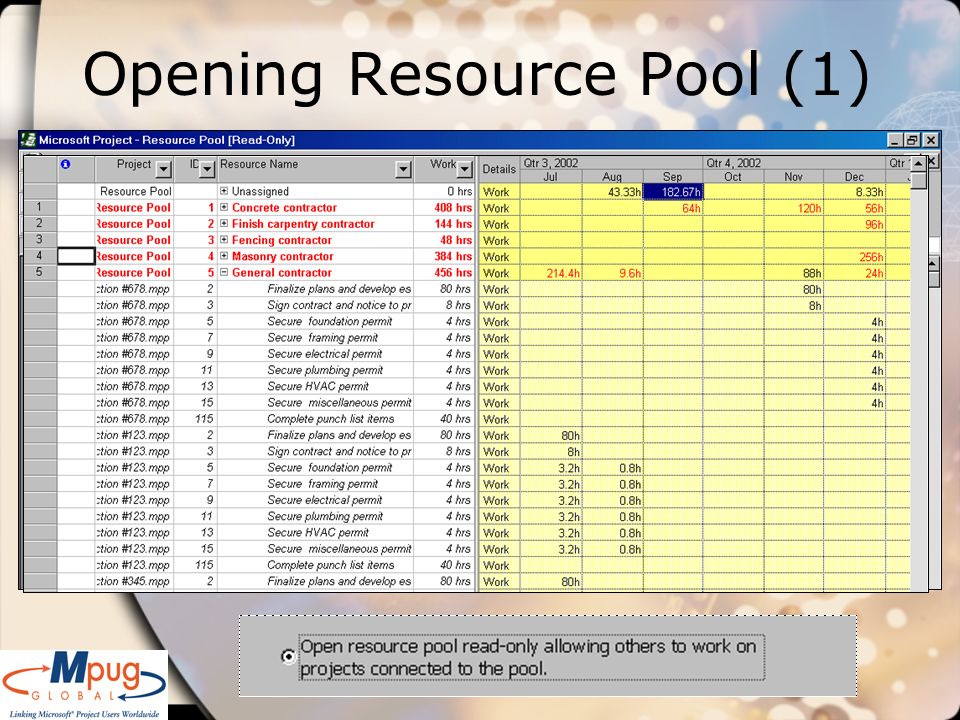
Task: Click the Secure HVAC permit row for #678.mpp
Action: point(318,386)
